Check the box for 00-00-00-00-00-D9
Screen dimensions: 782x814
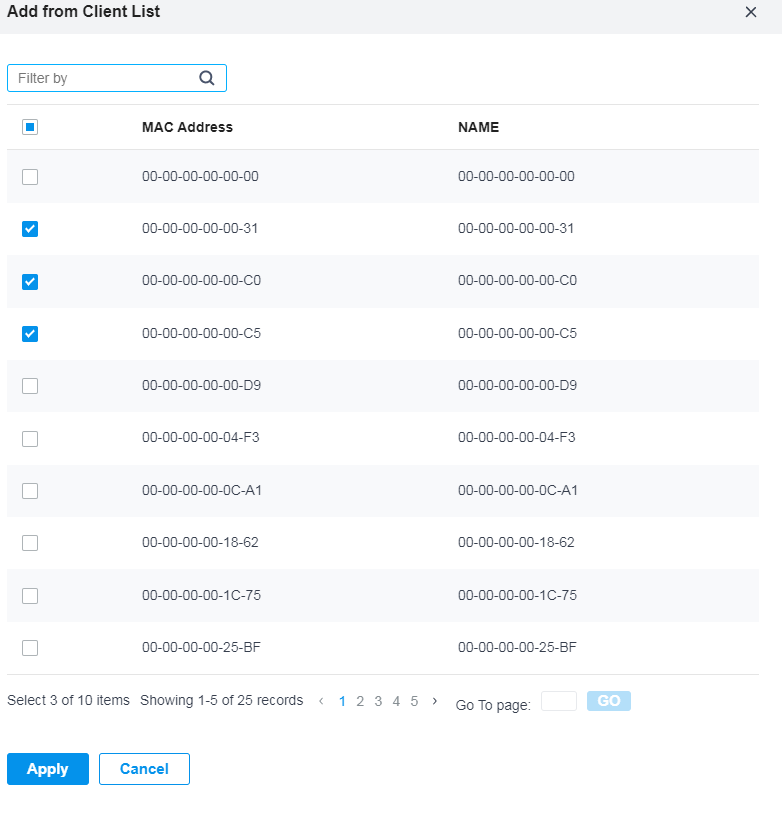coord(30,386)
